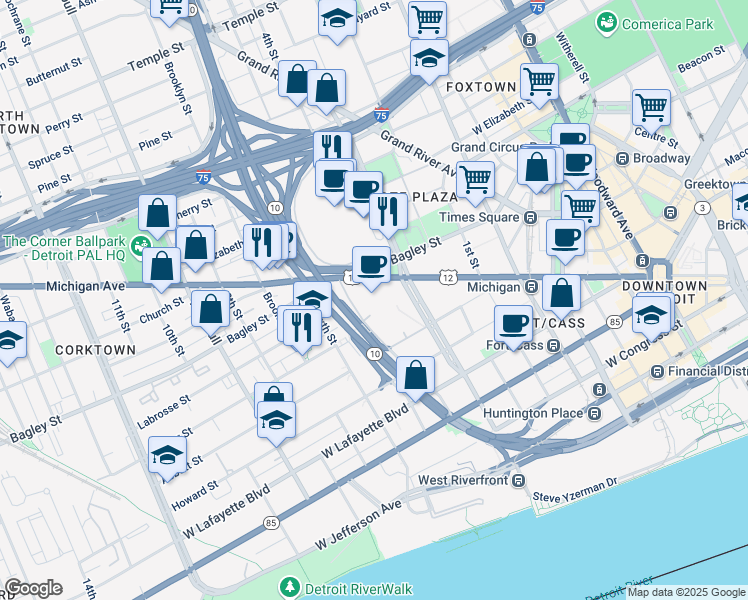The image size is (748, 600).
Task: Select the CORKTOWN neighborhood label
Action: coord(95,350)
